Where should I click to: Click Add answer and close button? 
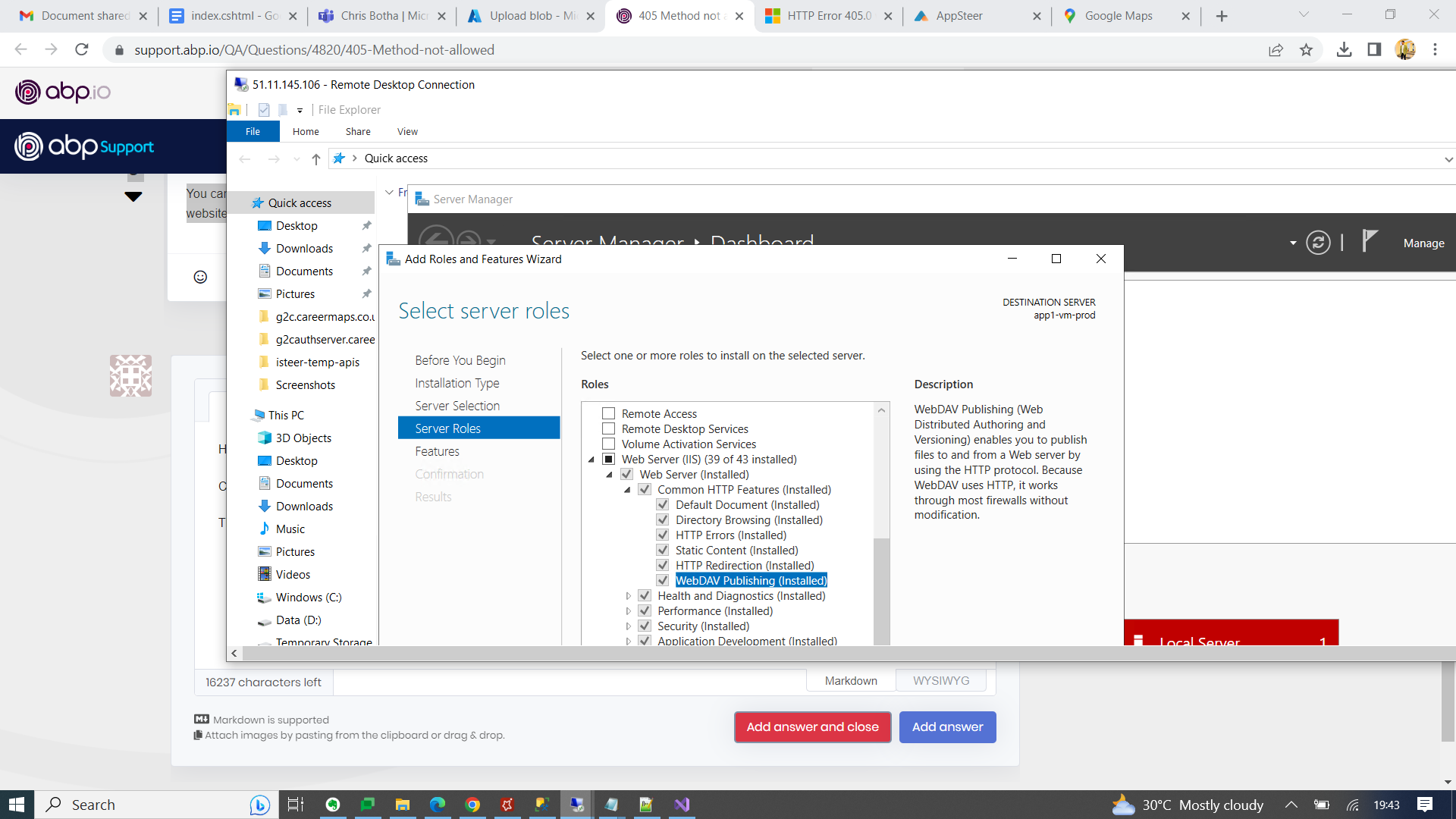[x=812, y=726]
